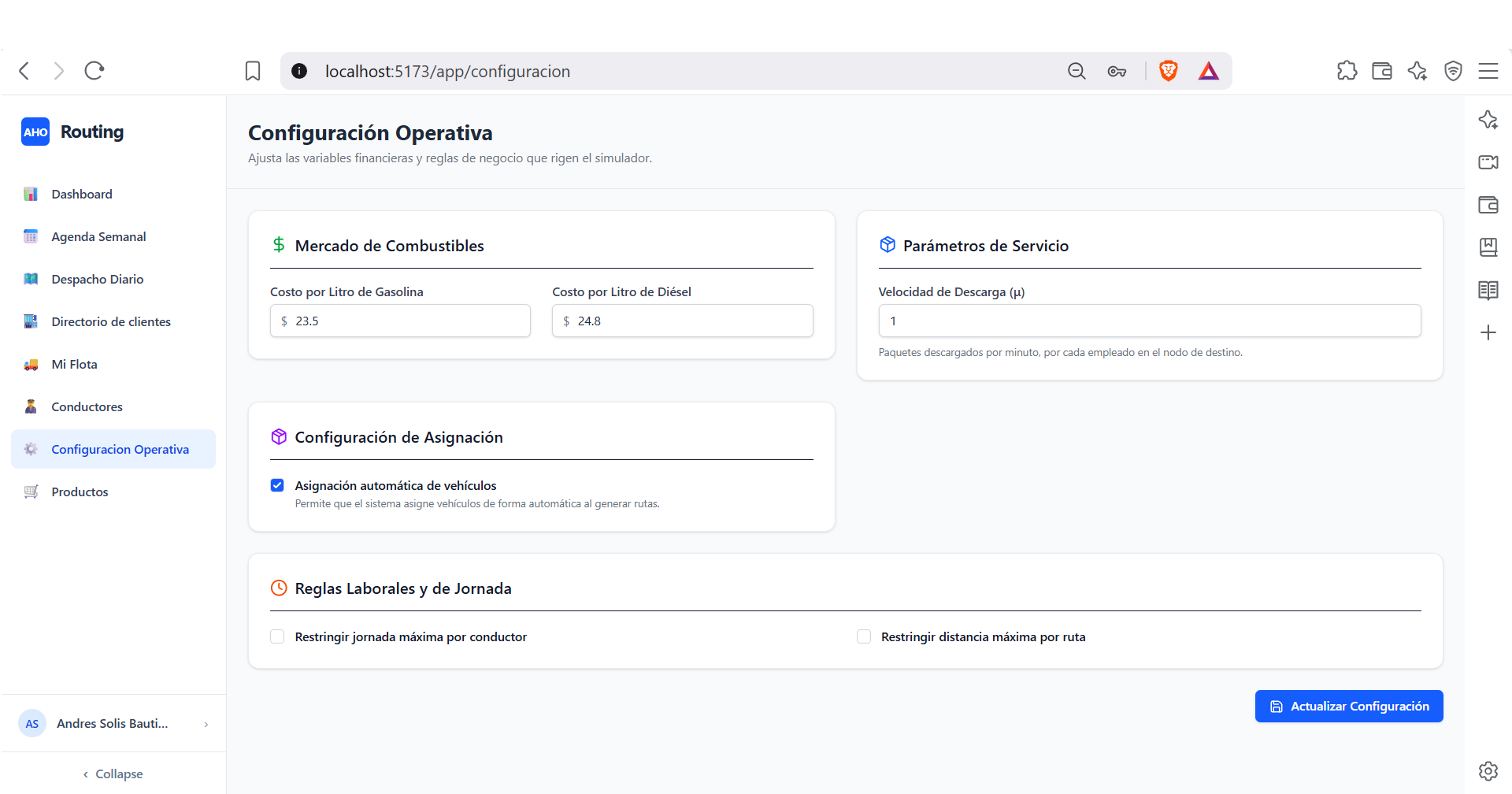This screenshot has height=794, width=1512.
Task: Click the site info icon in address bar
Action: (x=299, y=71)
